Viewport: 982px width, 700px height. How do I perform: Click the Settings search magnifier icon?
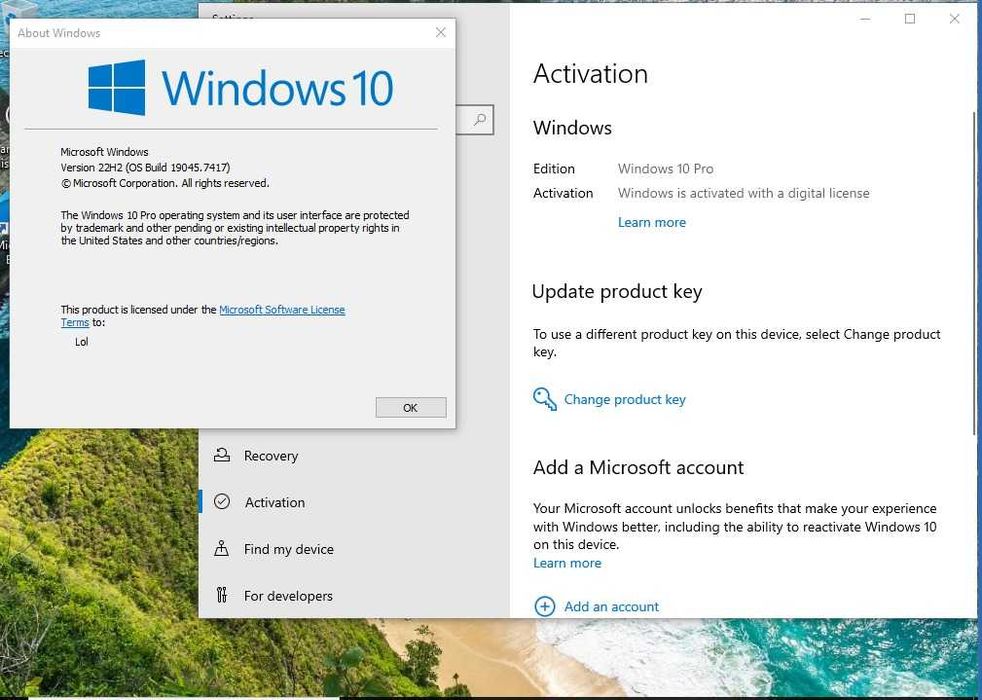click(x=480, y=119)
